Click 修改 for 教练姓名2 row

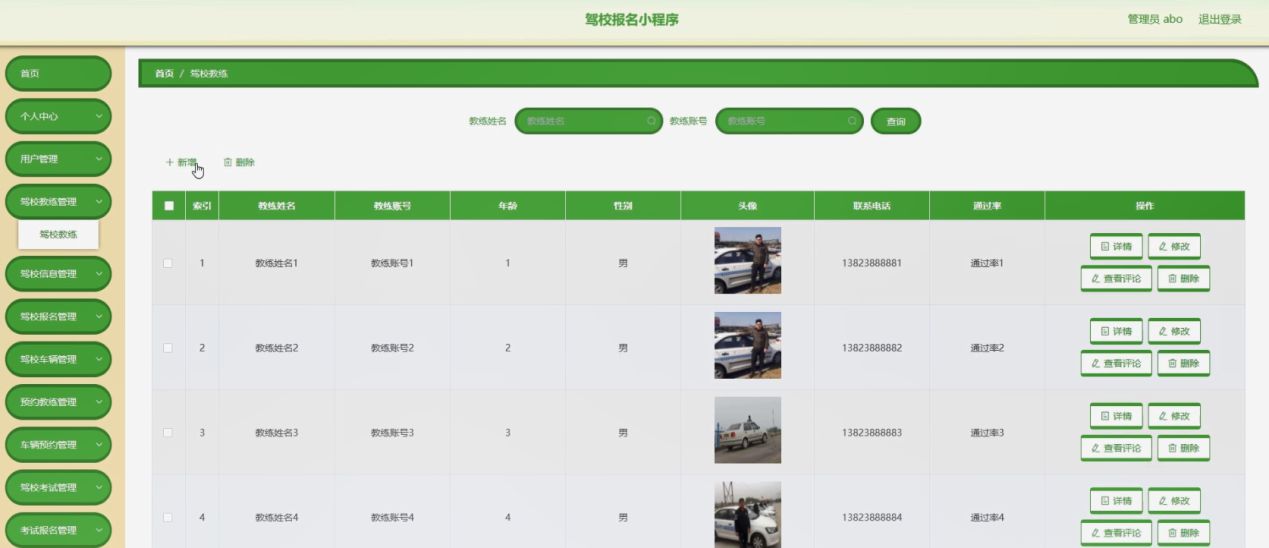pos(1174,331)
